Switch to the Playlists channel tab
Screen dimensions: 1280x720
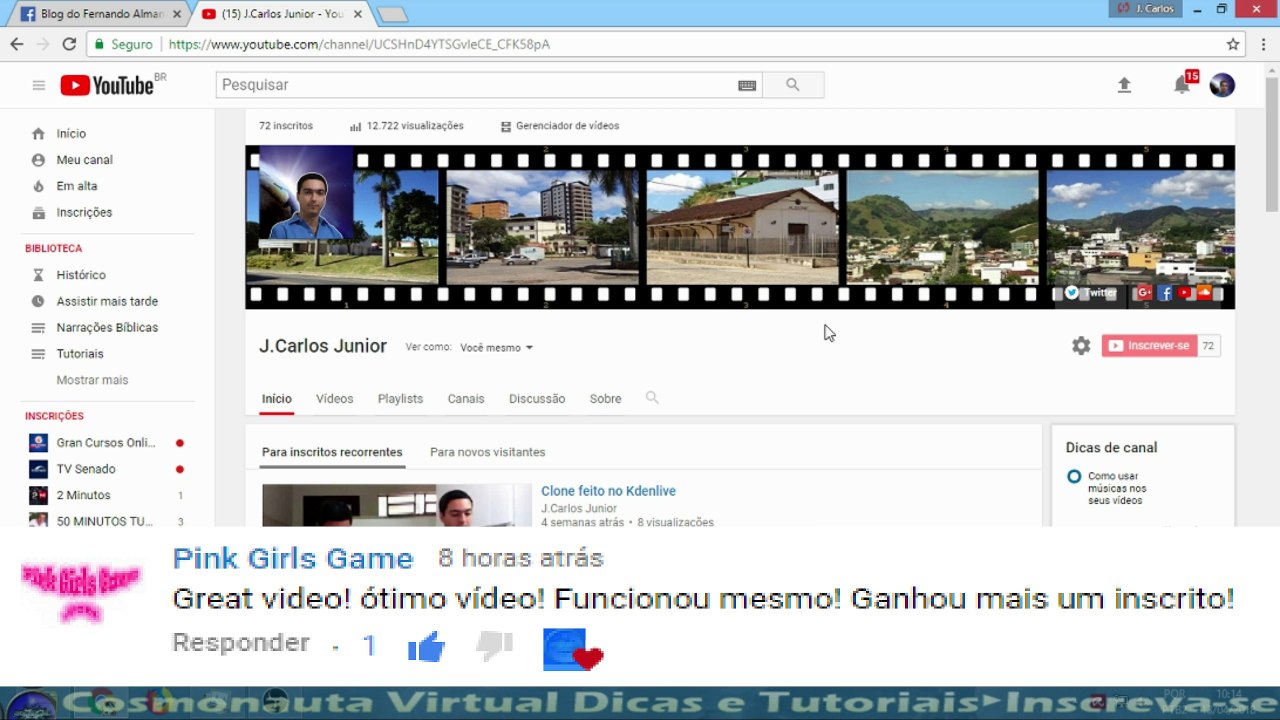[400, 399]
